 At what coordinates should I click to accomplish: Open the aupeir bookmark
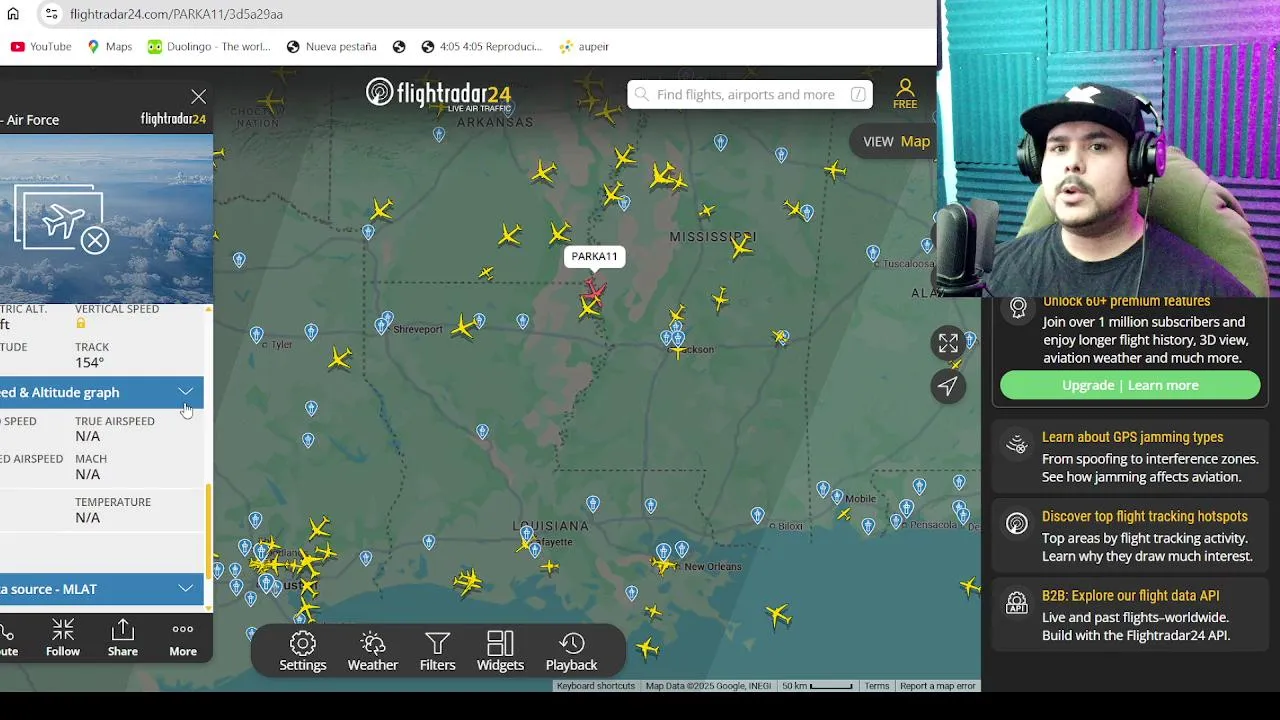(584, 46)
